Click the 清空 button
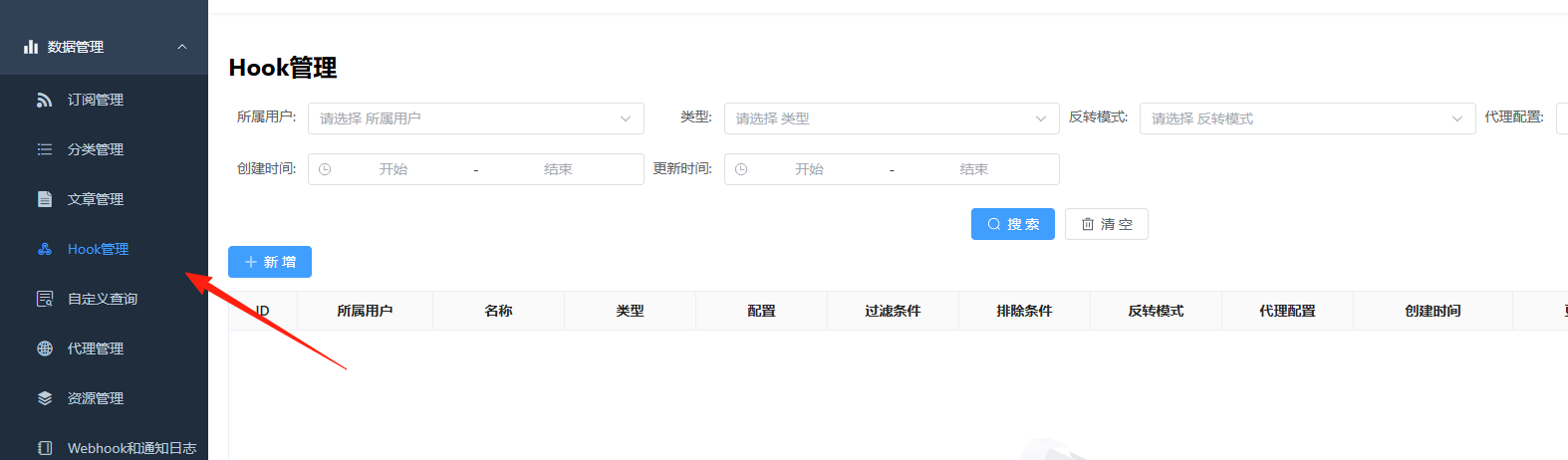 (1107, 224)
